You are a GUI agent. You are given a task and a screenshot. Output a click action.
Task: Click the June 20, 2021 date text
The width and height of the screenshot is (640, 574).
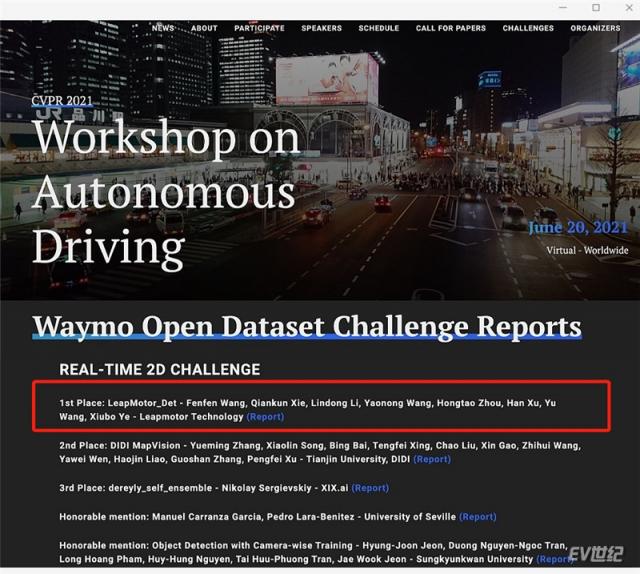pyautogui.click(x=578, y=227)
